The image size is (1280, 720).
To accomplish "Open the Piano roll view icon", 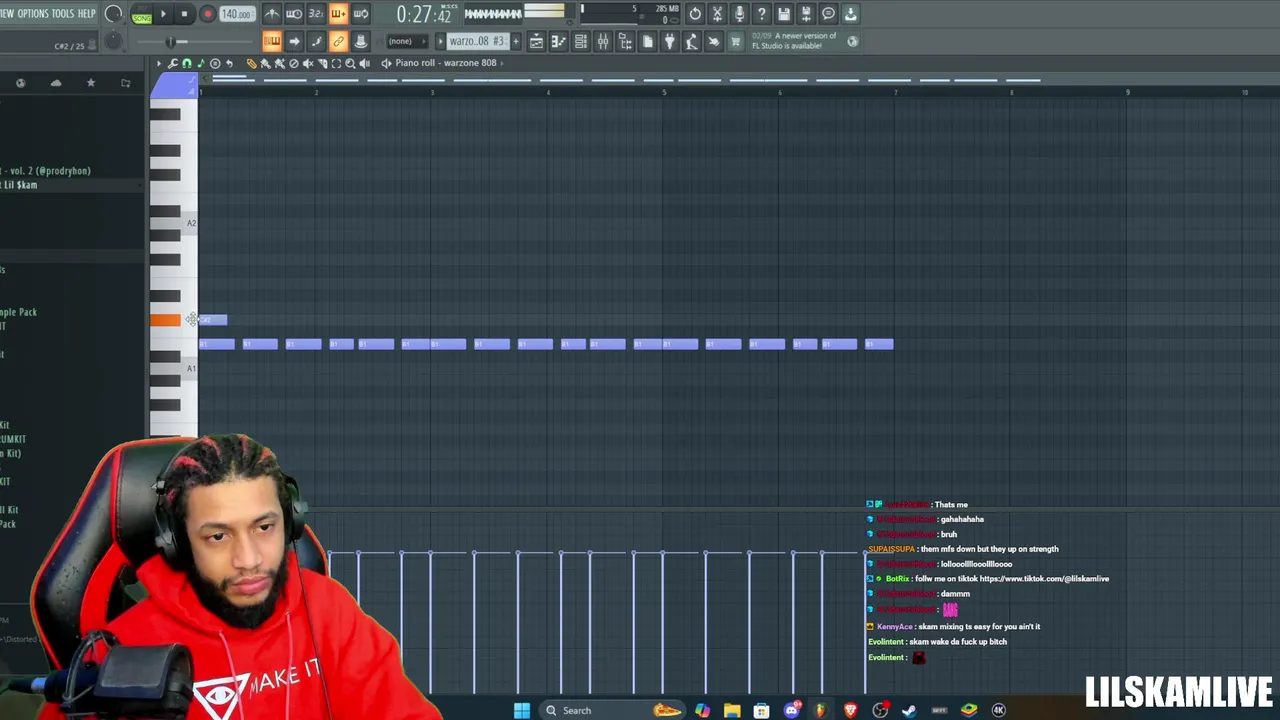I will coord(558,41).
